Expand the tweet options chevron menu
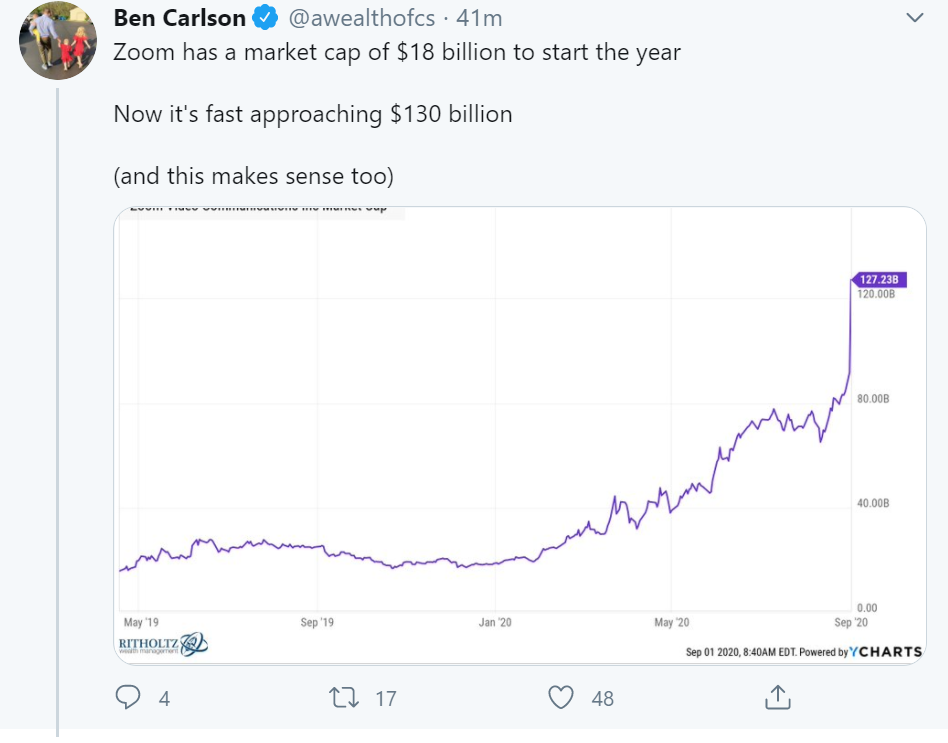The image size is (948, 743). pos(914,18)
